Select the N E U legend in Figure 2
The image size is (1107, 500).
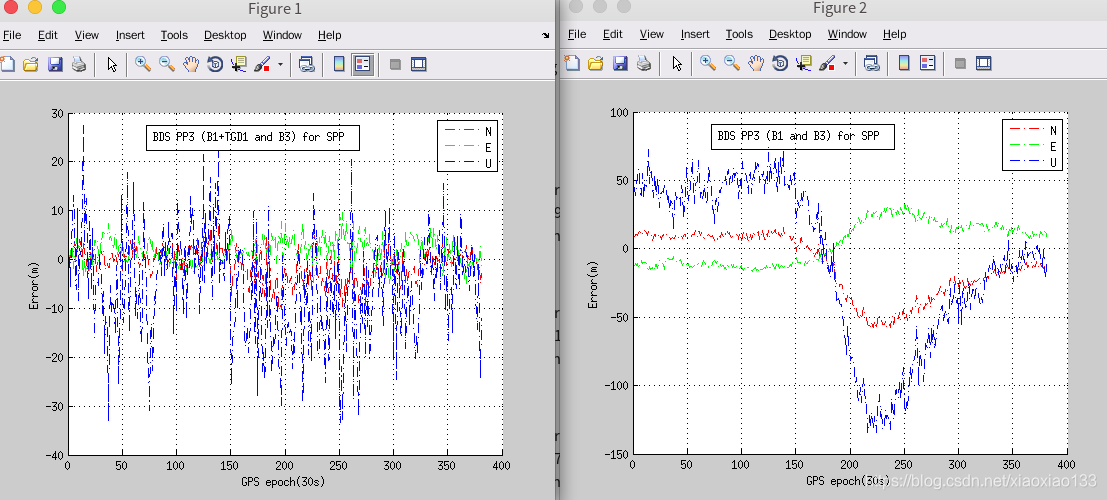click(1032, 145)
